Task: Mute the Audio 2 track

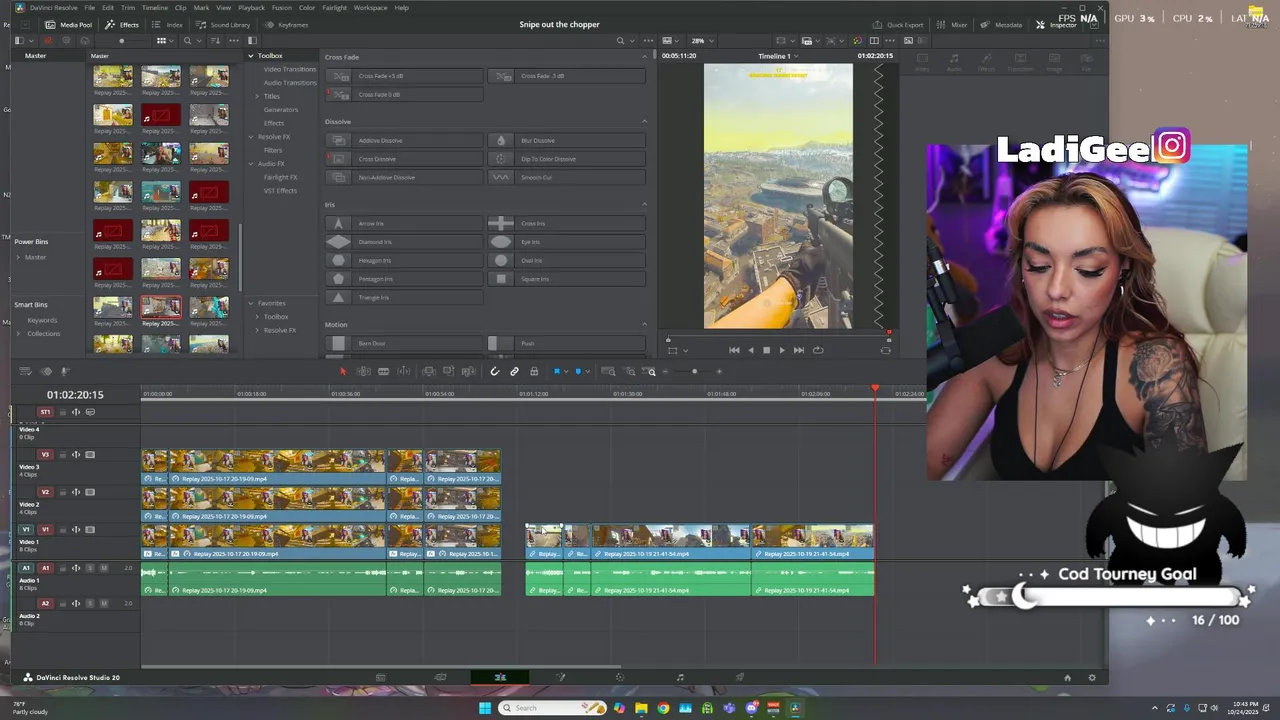Action: coord(104,603)
